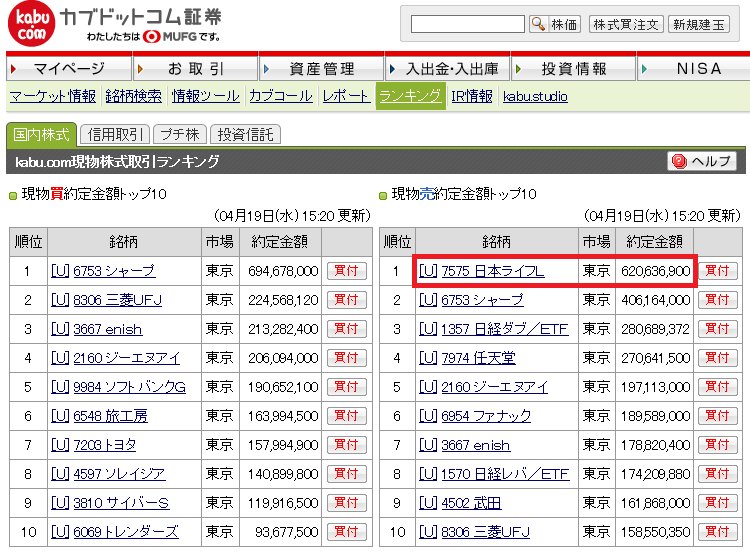Click the 情報ツール submenu link

pos(206,96)
